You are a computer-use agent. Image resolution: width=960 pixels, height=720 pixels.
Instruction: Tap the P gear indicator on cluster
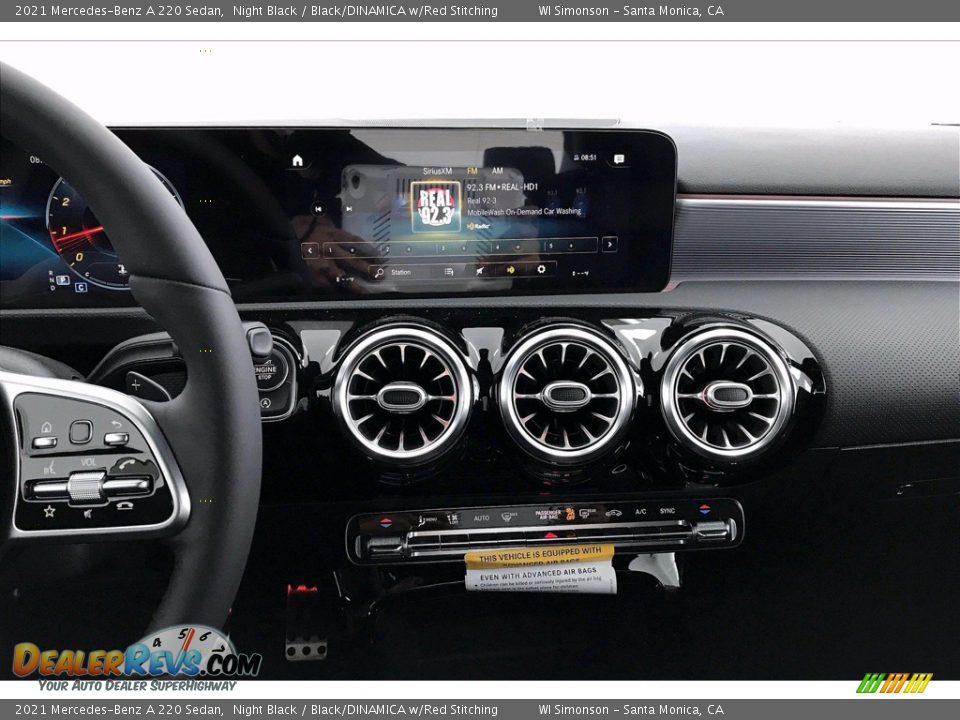62,280
